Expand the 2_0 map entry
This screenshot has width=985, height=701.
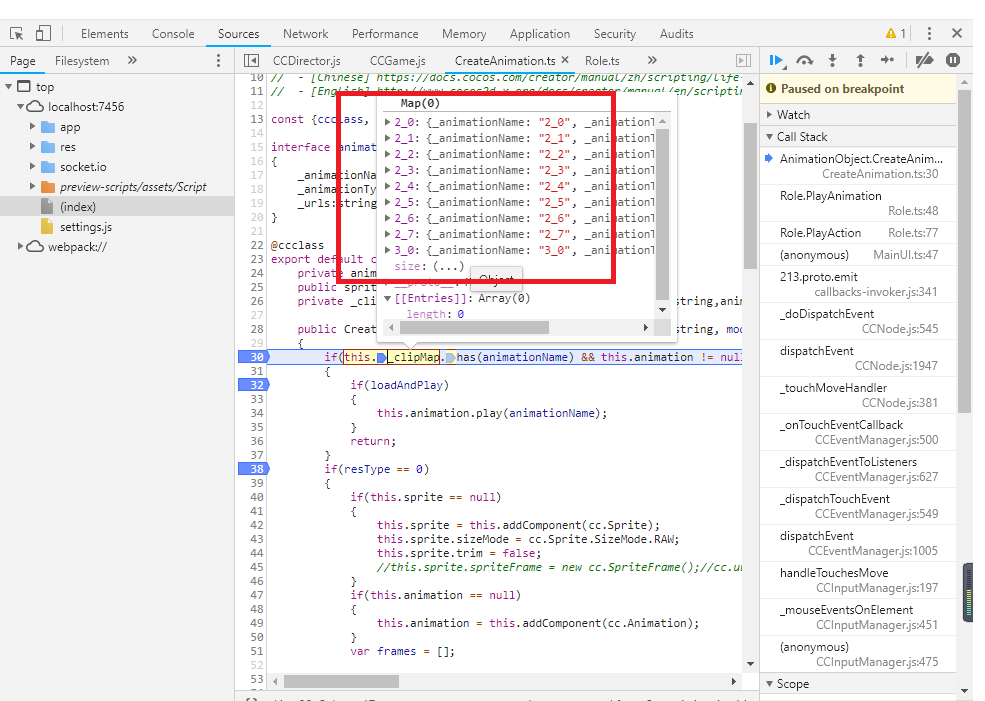click(x=388, y=122)
